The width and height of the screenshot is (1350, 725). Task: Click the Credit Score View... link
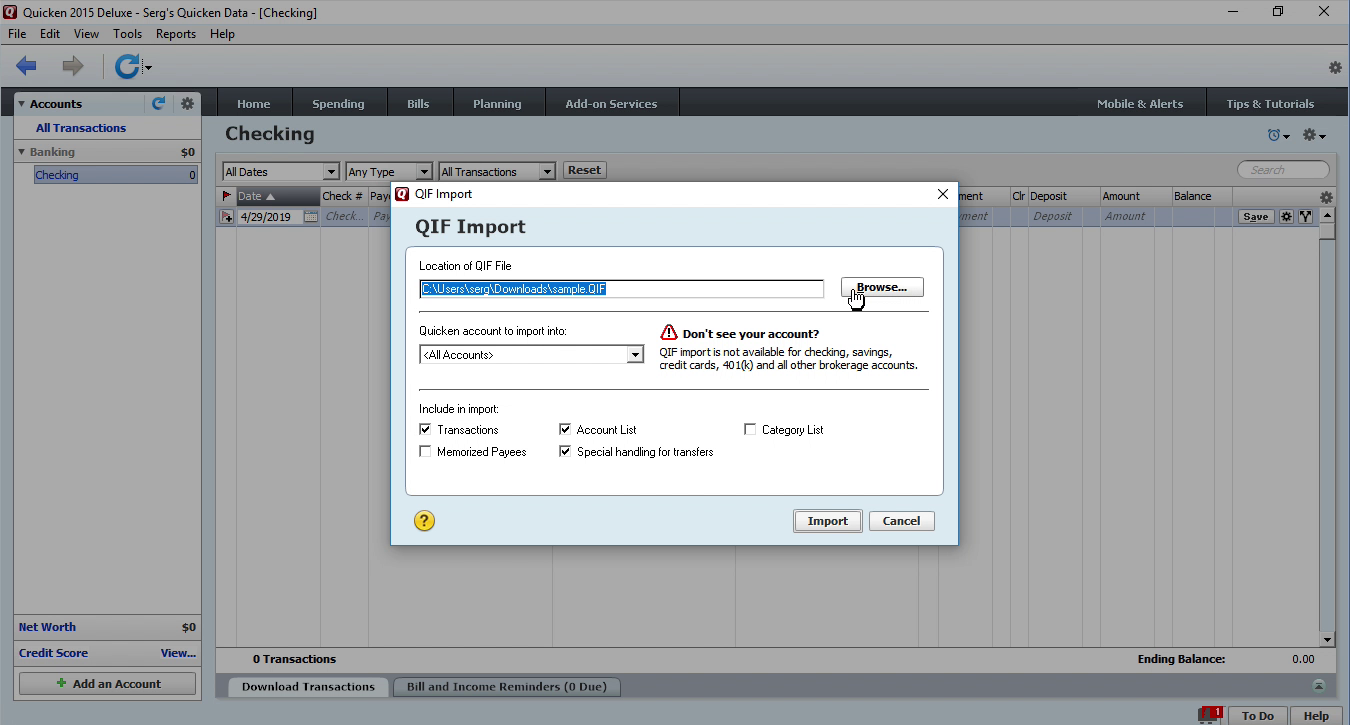pos(178,653)
